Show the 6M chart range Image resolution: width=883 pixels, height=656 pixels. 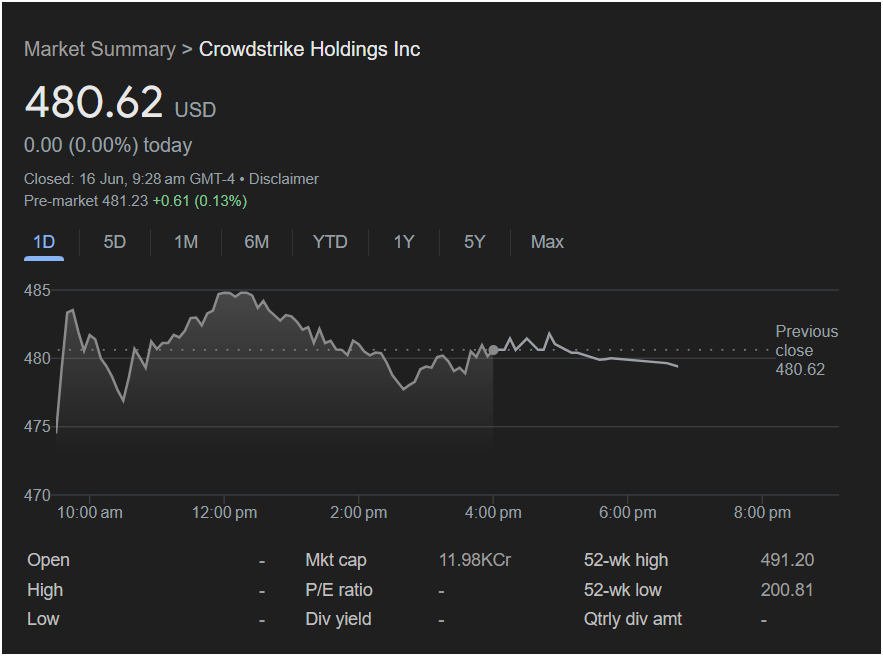[257, 242]
